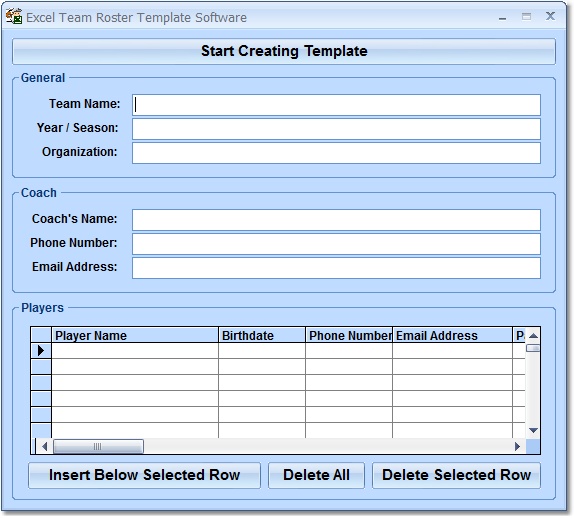Click the table's vertical scroll up arrow
The width and height of the screenshot is (574, 518).
(x=533, y=336)
